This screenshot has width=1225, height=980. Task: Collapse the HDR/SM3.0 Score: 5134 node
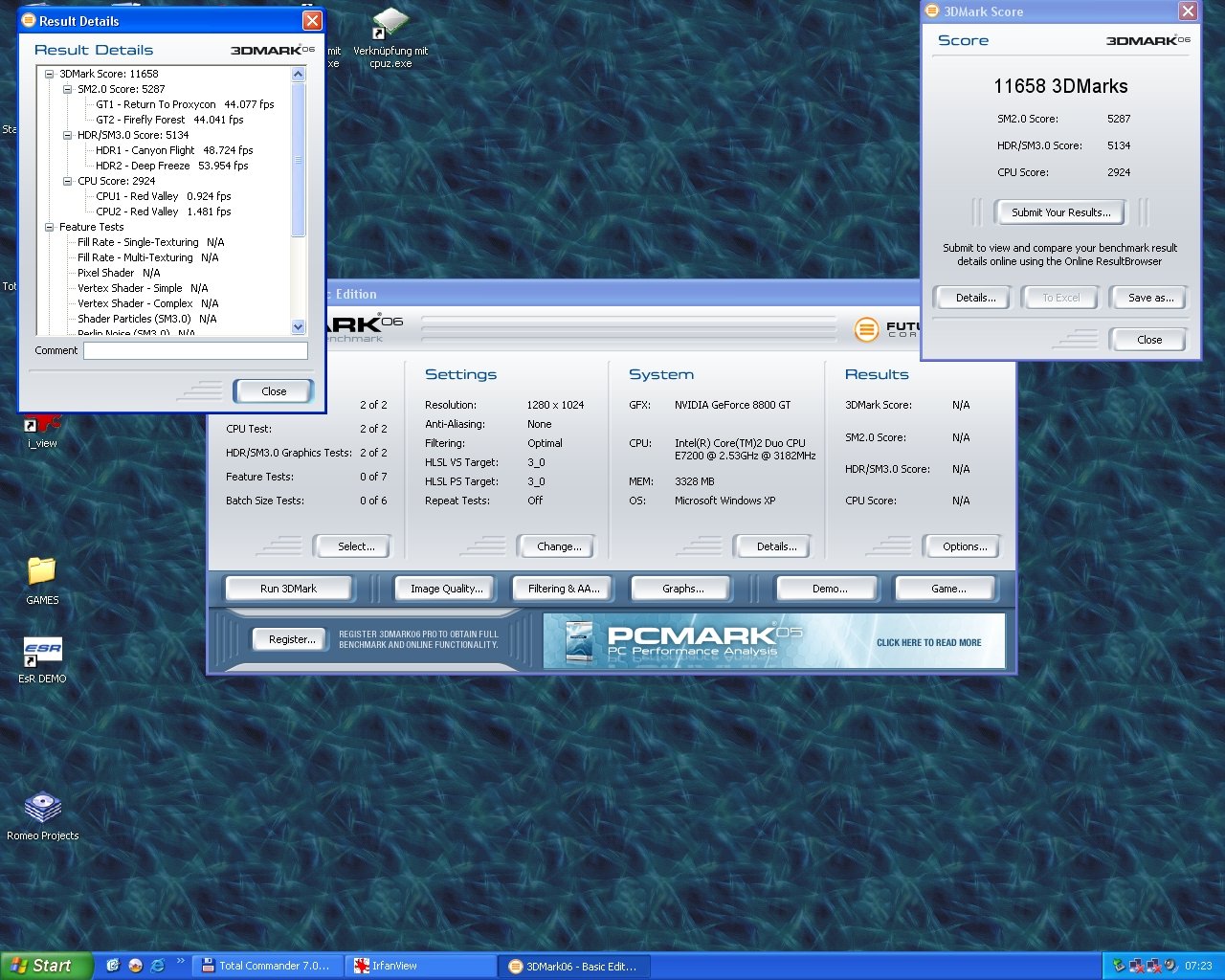point(68,135)
